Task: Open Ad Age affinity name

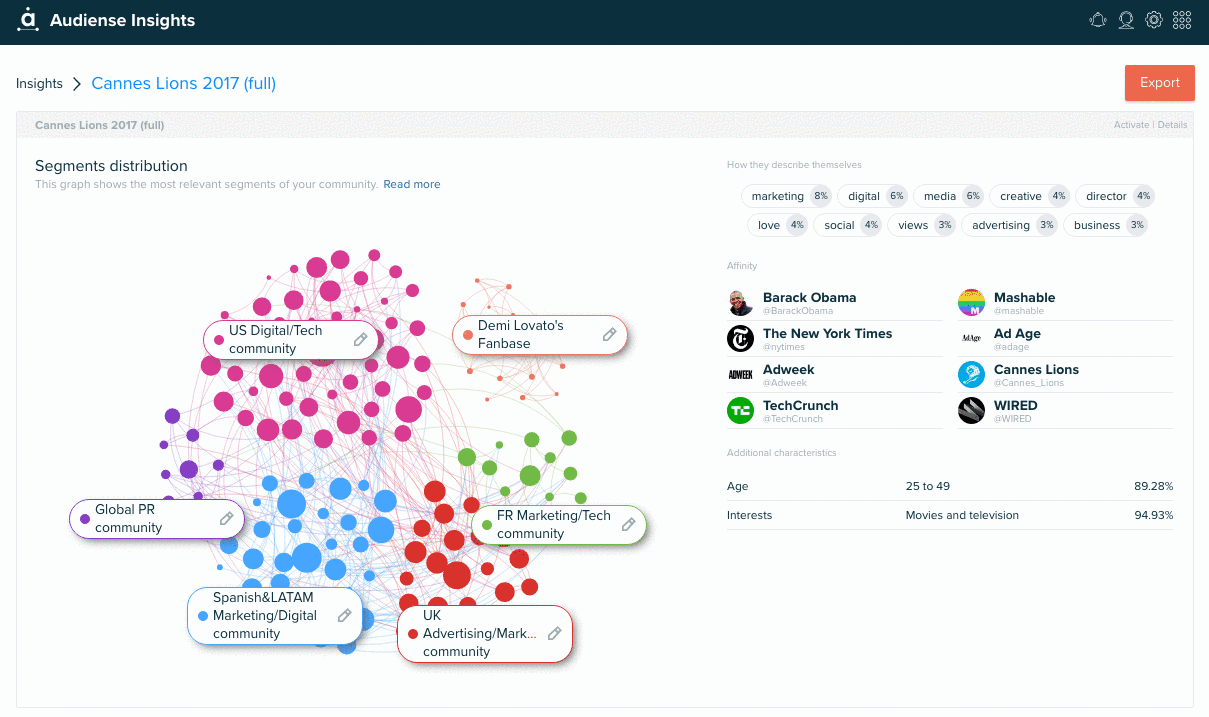Action: (x=1017, y=334)
